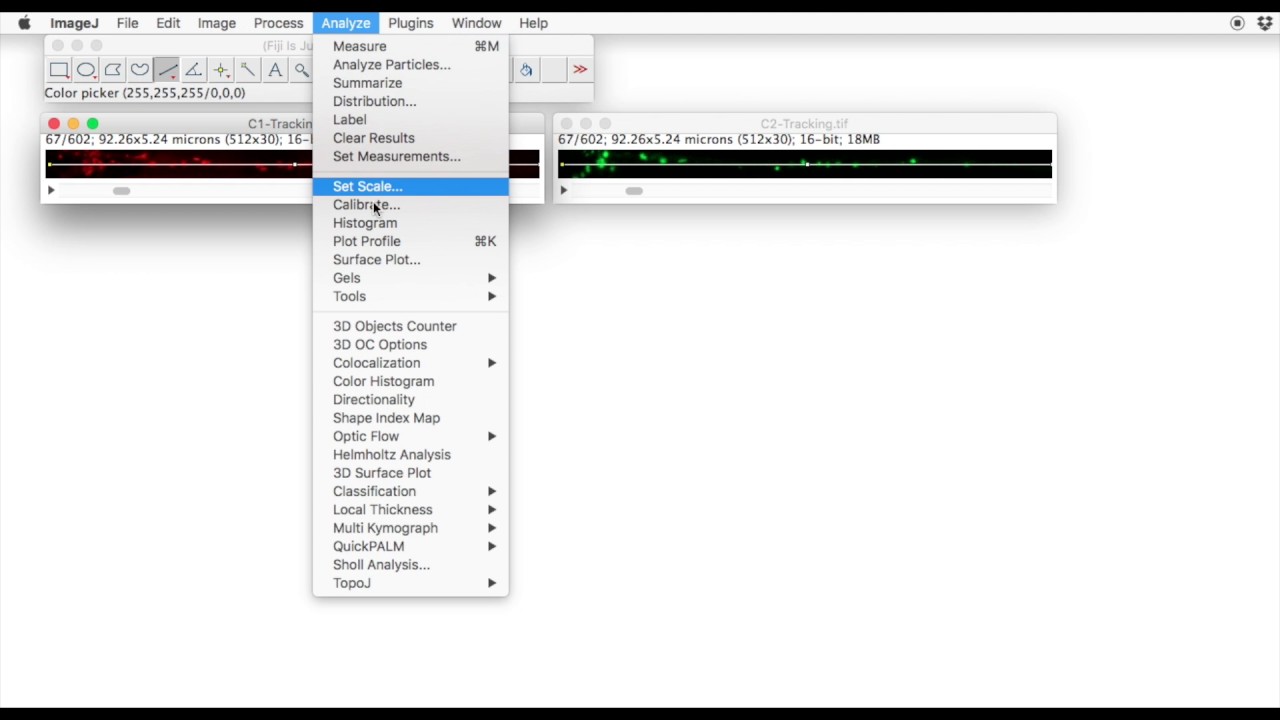The height and width of the screenshot is (720, 1280).
Task: Choose Distribution...
Action: click(x=410, y=101)
